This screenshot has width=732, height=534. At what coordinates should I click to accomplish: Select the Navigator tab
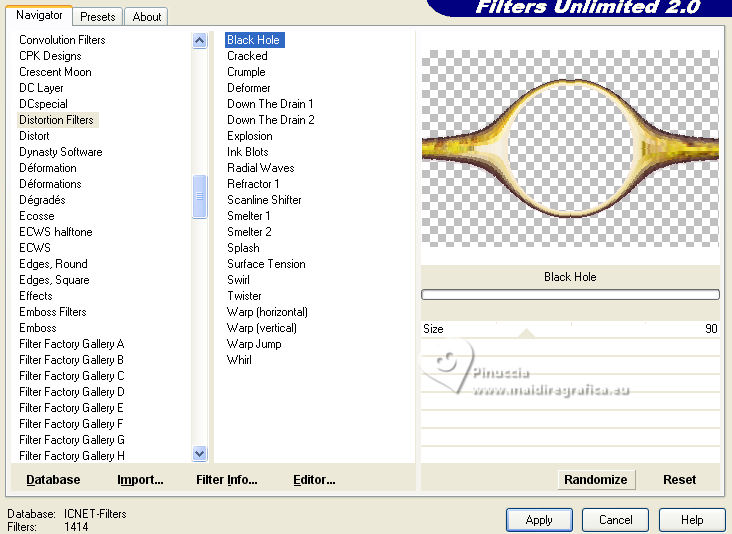click(x=39, y=15)
